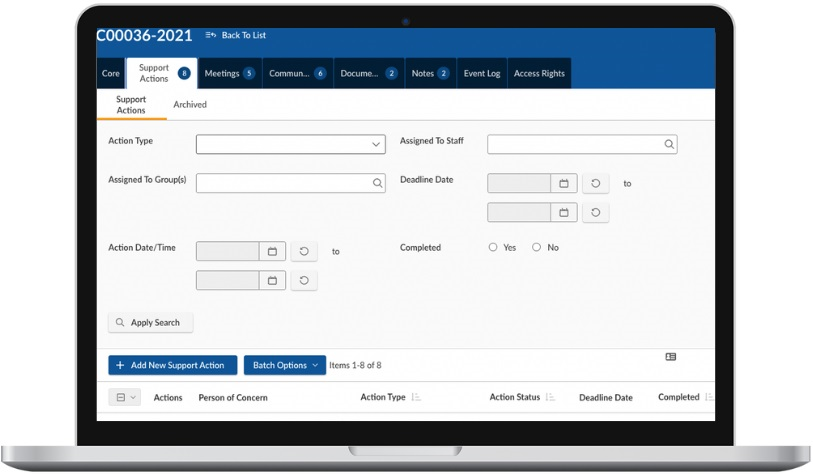This screenshot has height=474, width=813.
Task: Click the Back To List icon
Action: point(210,35)
